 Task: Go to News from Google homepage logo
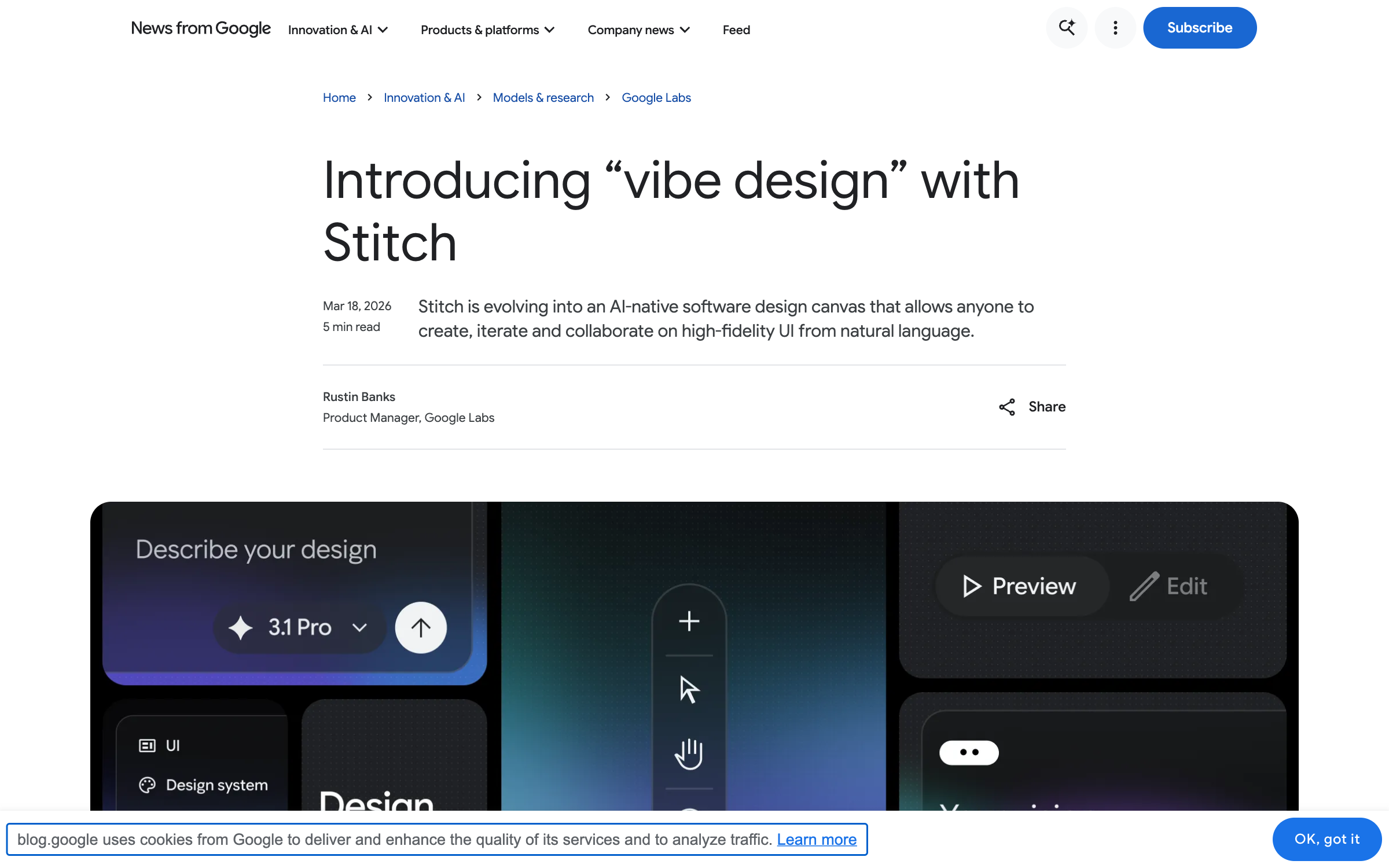tap(201, 28)
